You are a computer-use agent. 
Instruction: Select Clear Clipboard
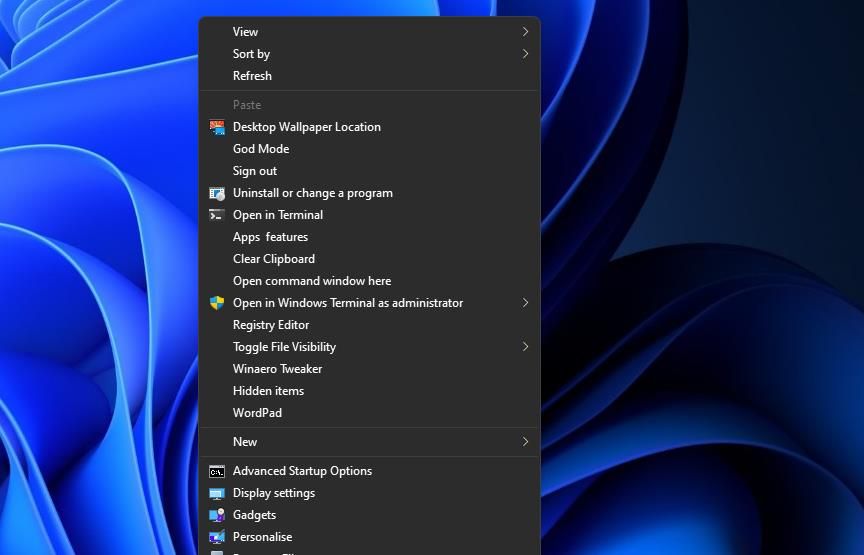click(x=369, y=259)
